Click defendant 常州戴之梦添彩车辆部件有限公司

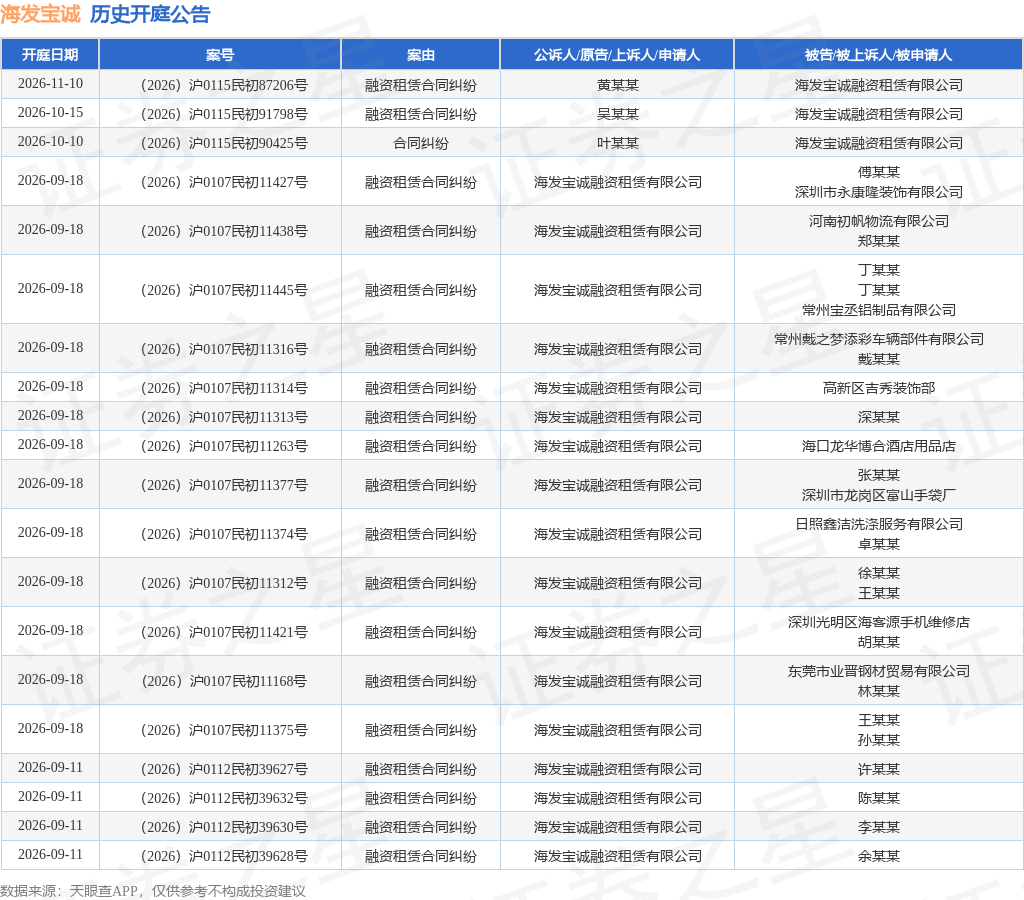point(878,339)
